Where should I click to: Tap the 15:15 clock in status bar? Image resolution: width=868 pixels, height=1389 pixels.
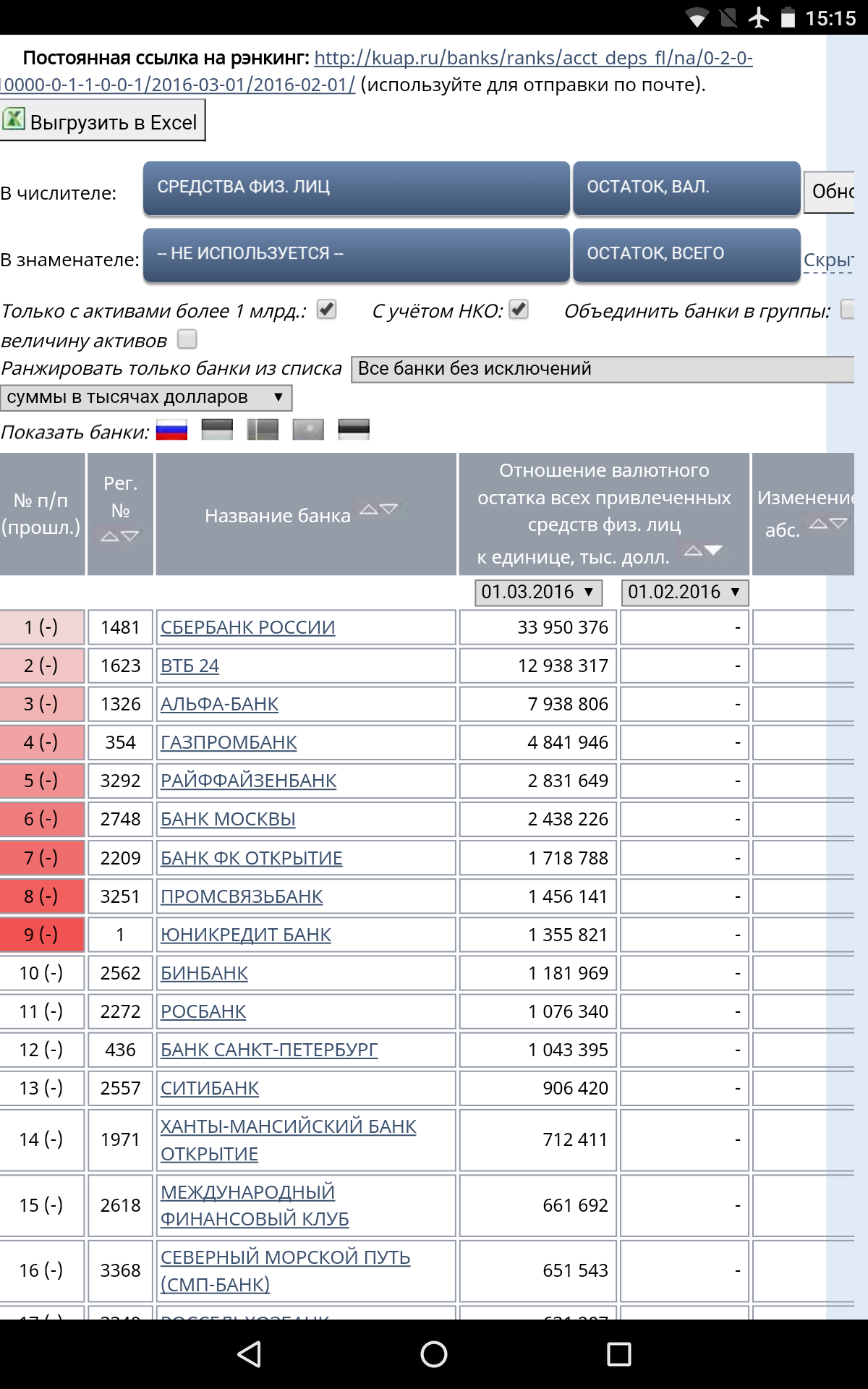point(830,18)
